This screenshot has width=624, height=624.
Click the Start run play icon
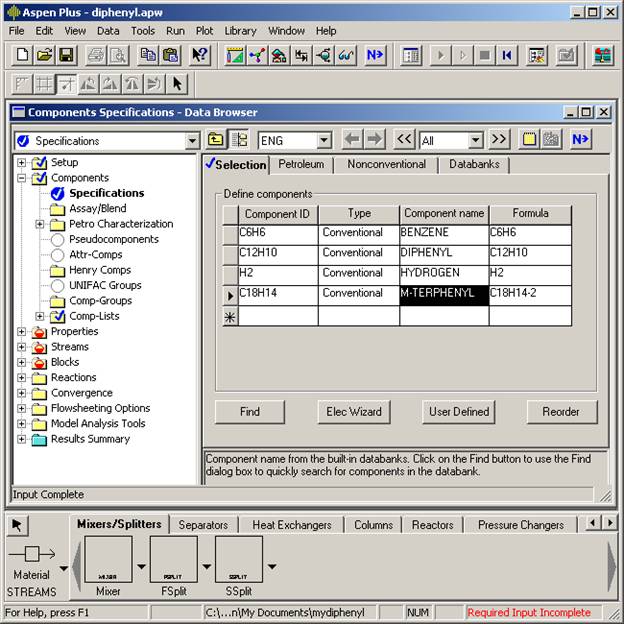[x=440, y=55]
